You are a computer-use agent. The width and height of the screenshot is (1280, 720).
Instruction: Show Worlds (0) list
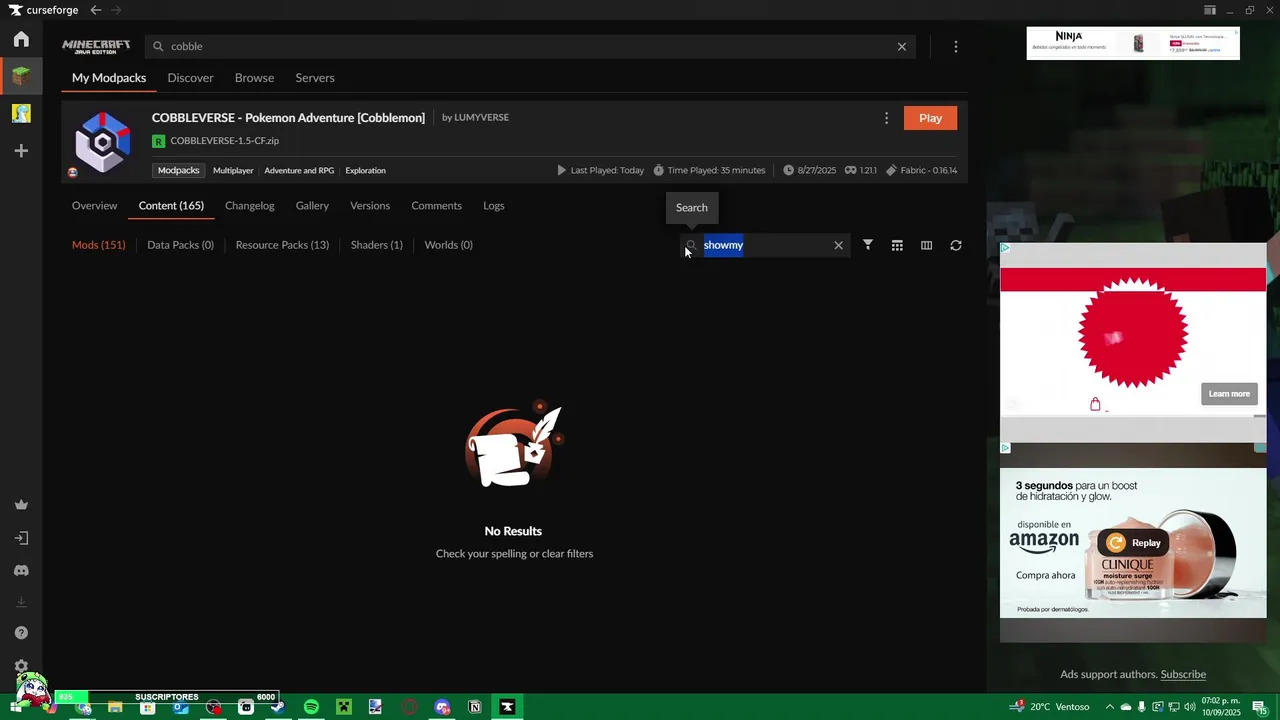pyautogui.click(x=448, y=245)
